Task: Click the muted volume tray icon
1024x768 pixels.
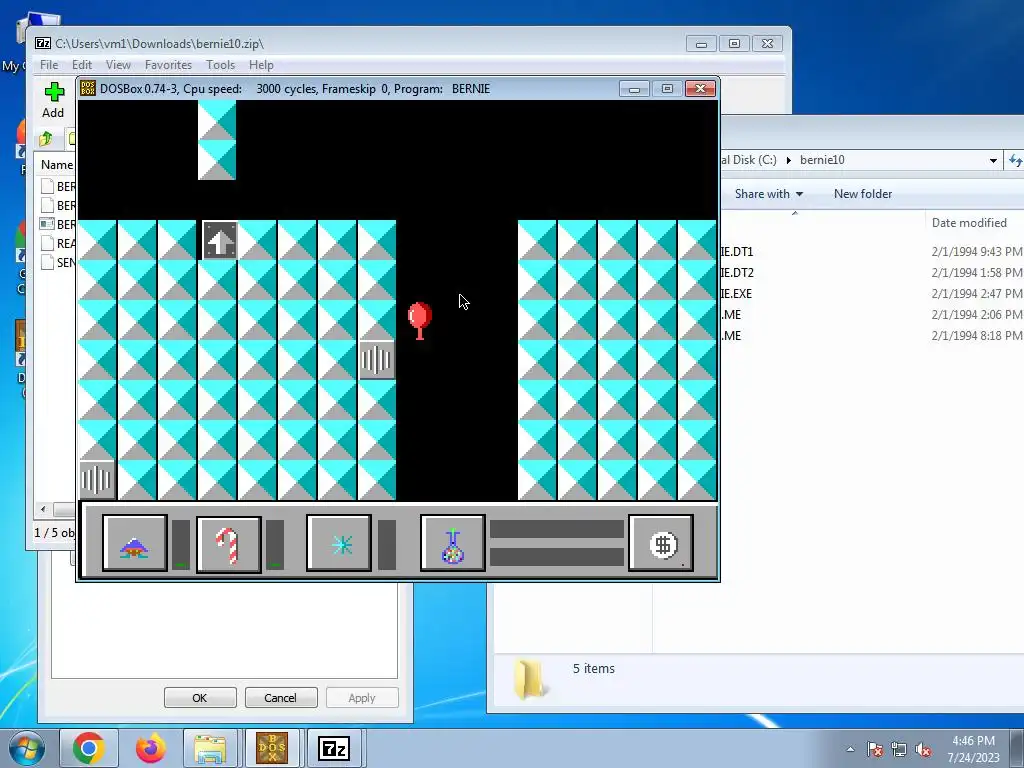Action: [x=923, y=749]
